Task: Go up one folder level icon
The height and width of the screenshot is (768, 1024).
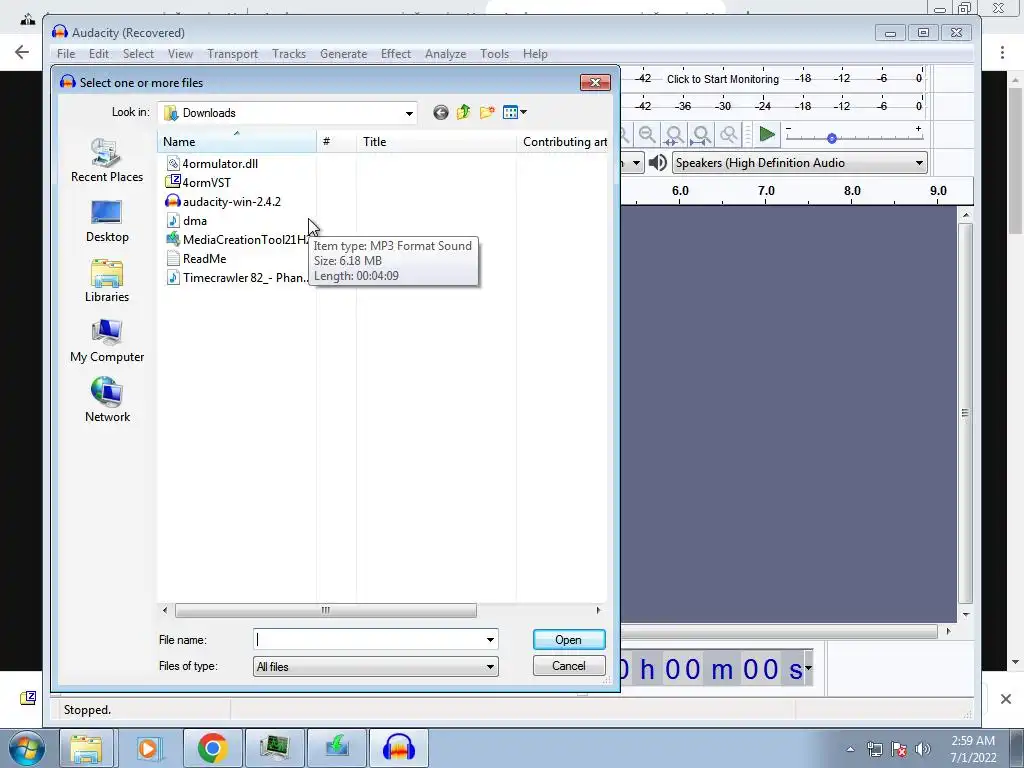Action: 464,112
